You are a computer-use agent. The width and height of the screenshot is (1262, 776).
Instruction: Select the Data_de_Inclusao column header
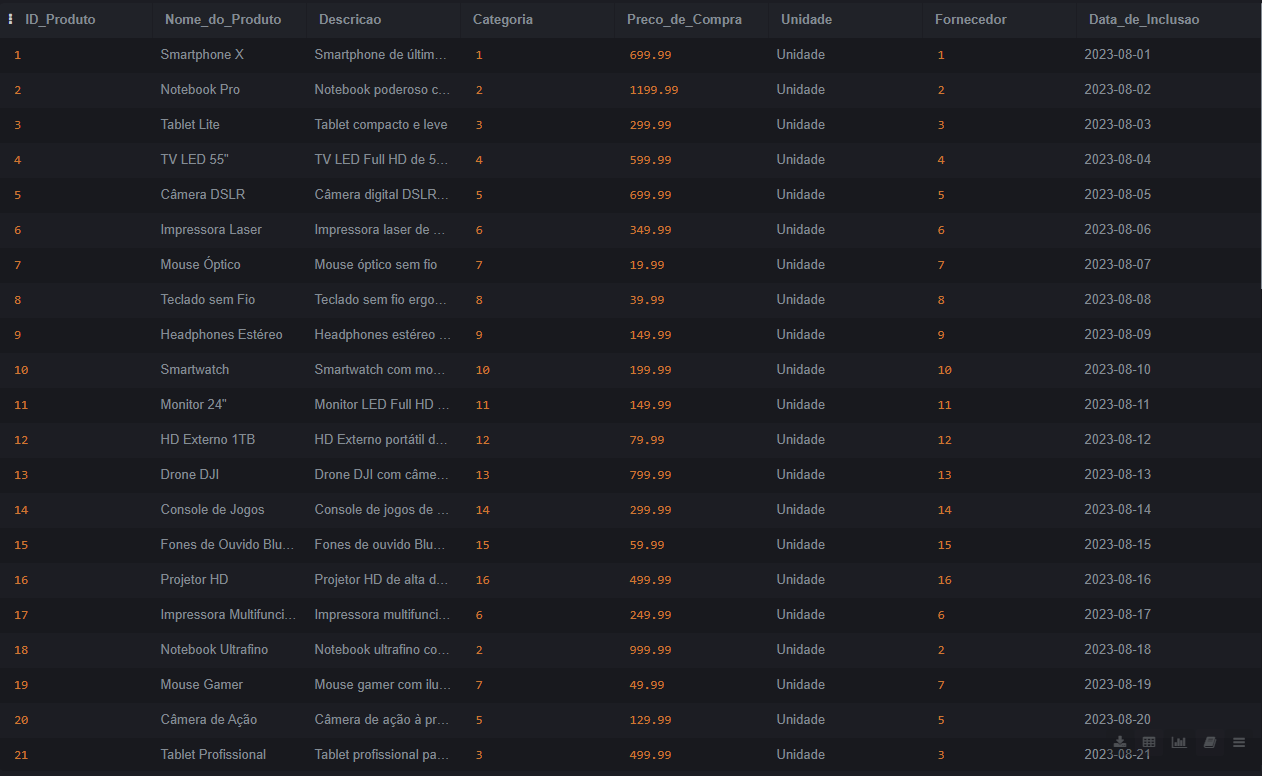click(1143, 19)
